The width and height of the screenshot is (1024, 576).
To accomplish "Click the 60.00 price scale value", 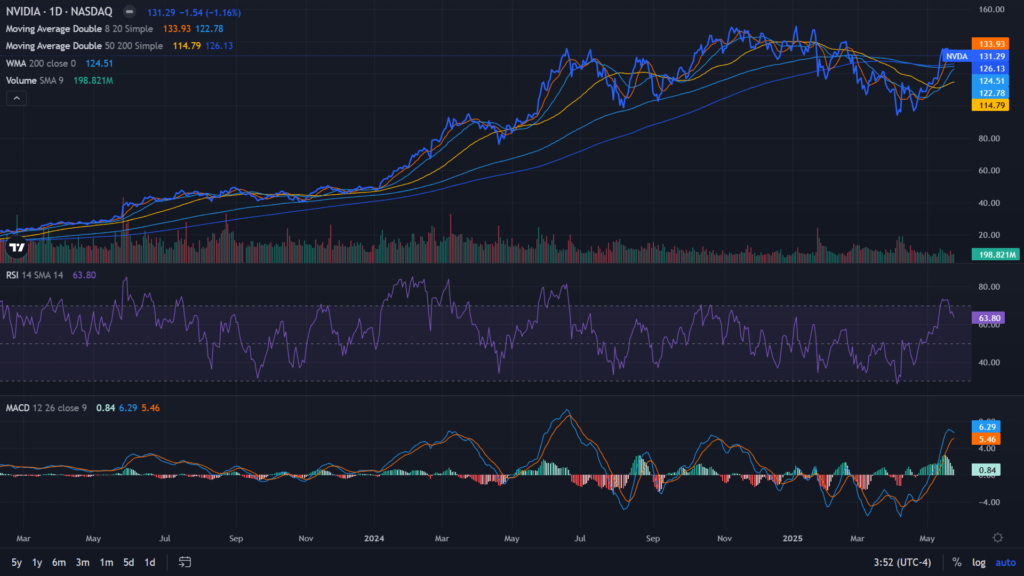I will click(x=989, y=170).
